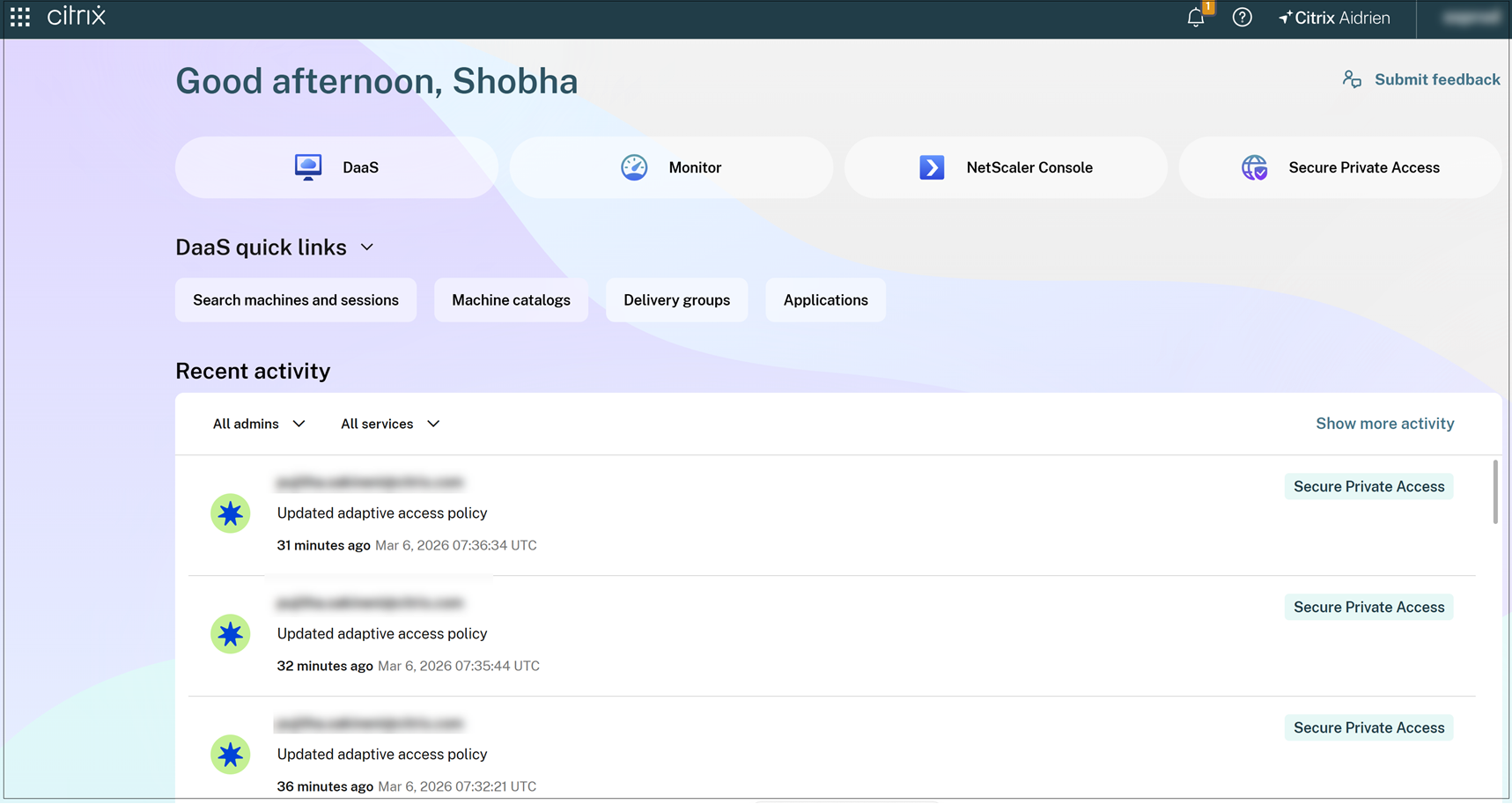The image size is (1512, 804).
Task: Expand the All admins filter
Action: point(259,424)
